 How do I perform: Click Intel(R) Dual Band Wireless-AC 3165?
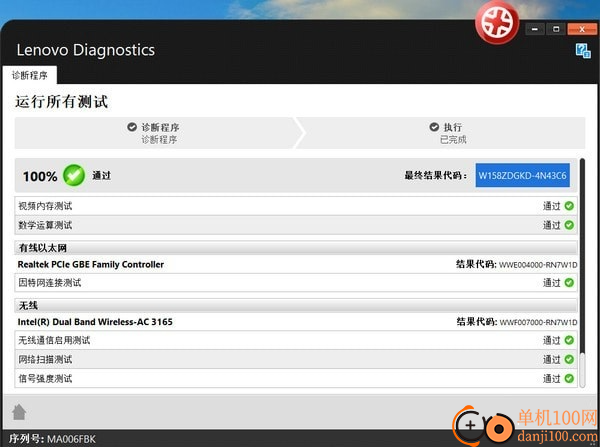pyautogui.click(x=95, y=322)
